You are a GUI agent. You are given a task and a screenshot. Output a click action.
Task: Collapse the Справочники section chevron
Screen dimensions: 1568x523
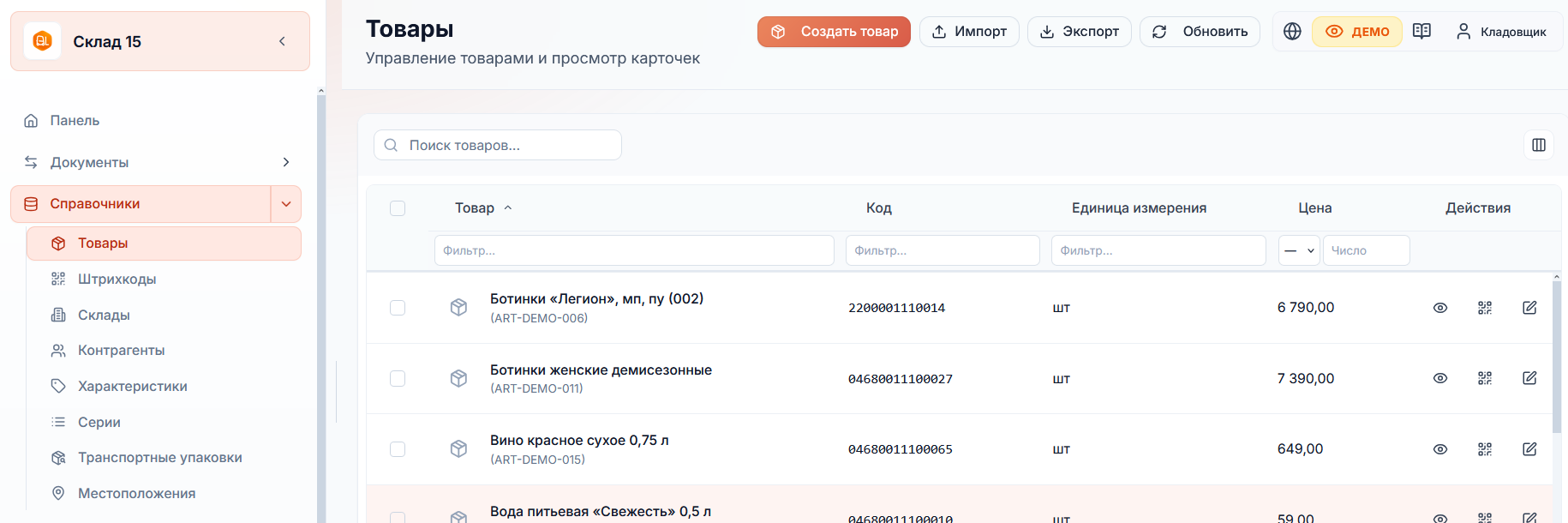click(286, 204)
